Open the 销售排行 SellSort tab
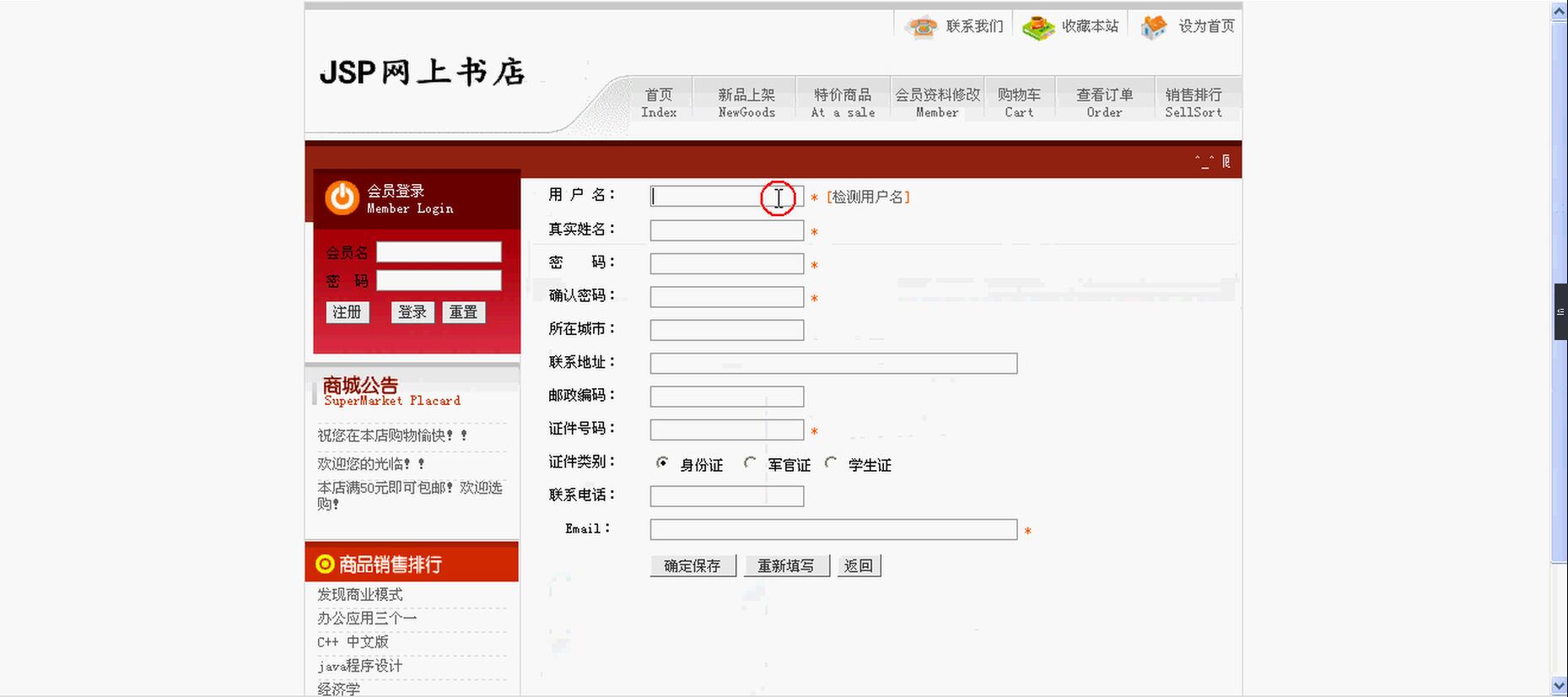The width and height of the screenshot is (1568, 697). coord(1194,102)
